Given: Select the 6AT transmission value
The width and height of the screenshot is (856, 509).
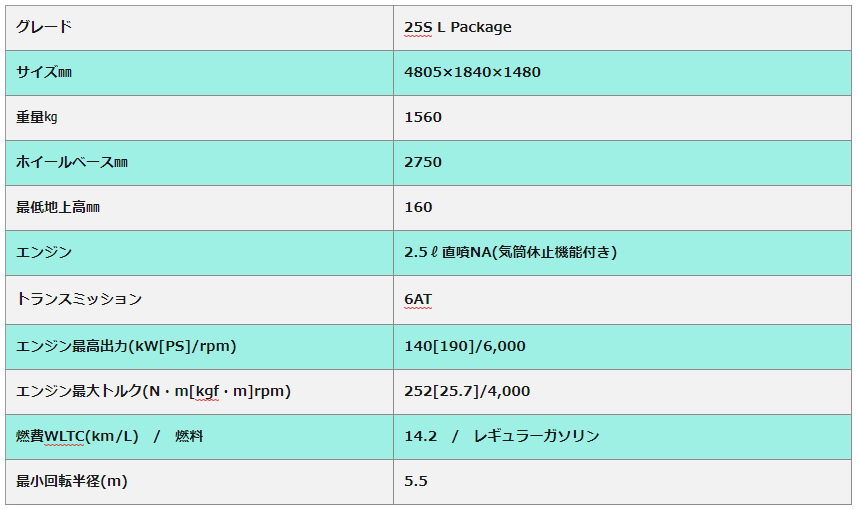Looking at the screenshot, I should coord(418,298).
